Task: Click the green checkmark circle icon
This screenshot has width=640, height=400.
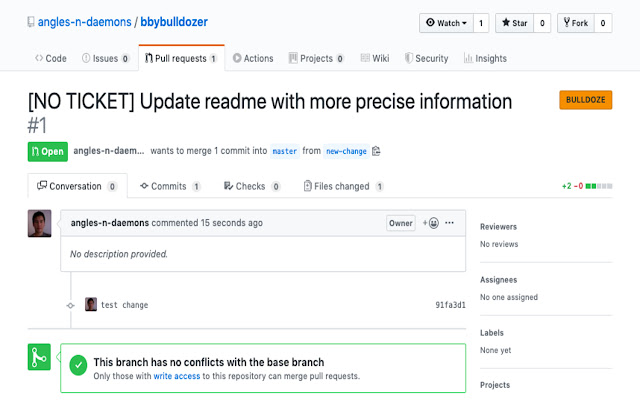Action: coord(78,365)
